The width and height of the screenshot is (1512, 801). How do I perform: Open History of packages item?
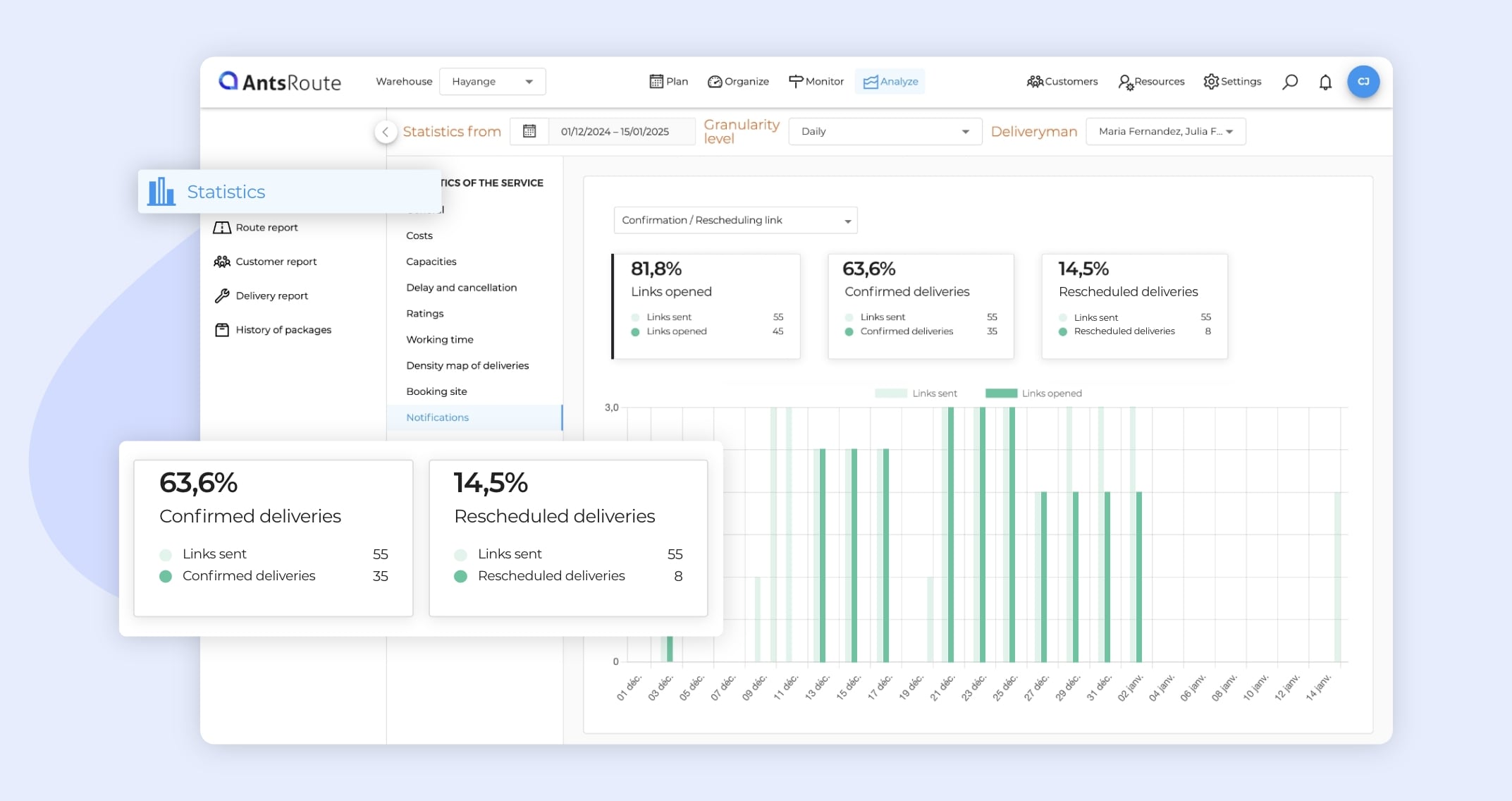click(x=283, y=329)
